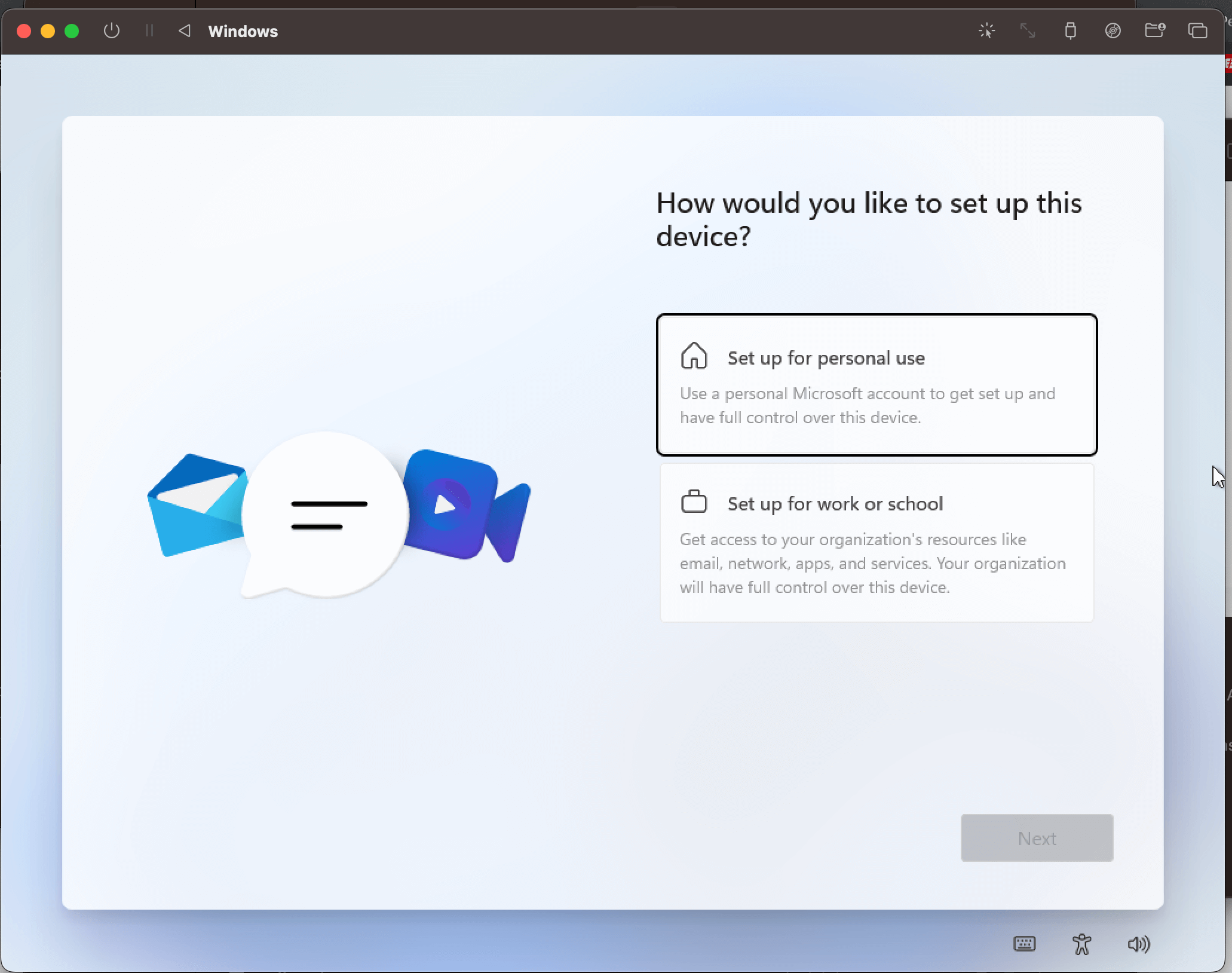Click the VM power button icon
Screen dimensions: 1232x973
pyautogui.click(x=111, y=30)
